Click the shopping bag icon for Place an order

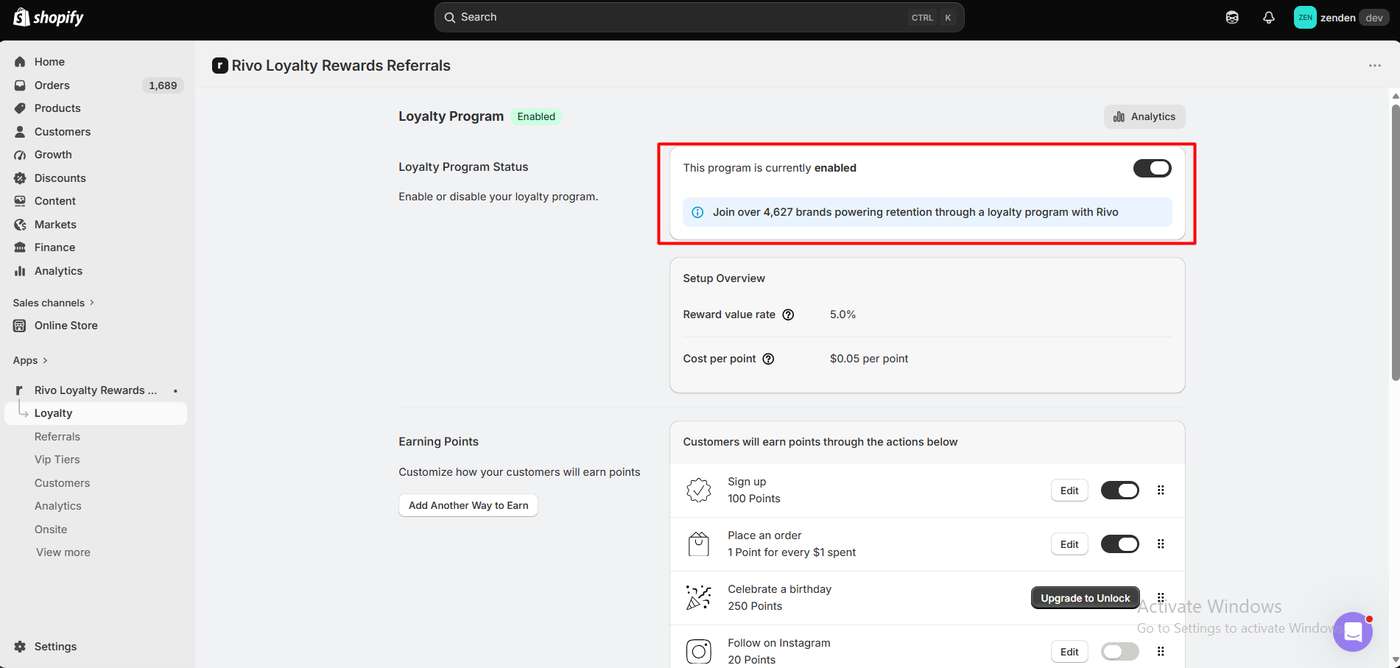[x=698, y=544]
